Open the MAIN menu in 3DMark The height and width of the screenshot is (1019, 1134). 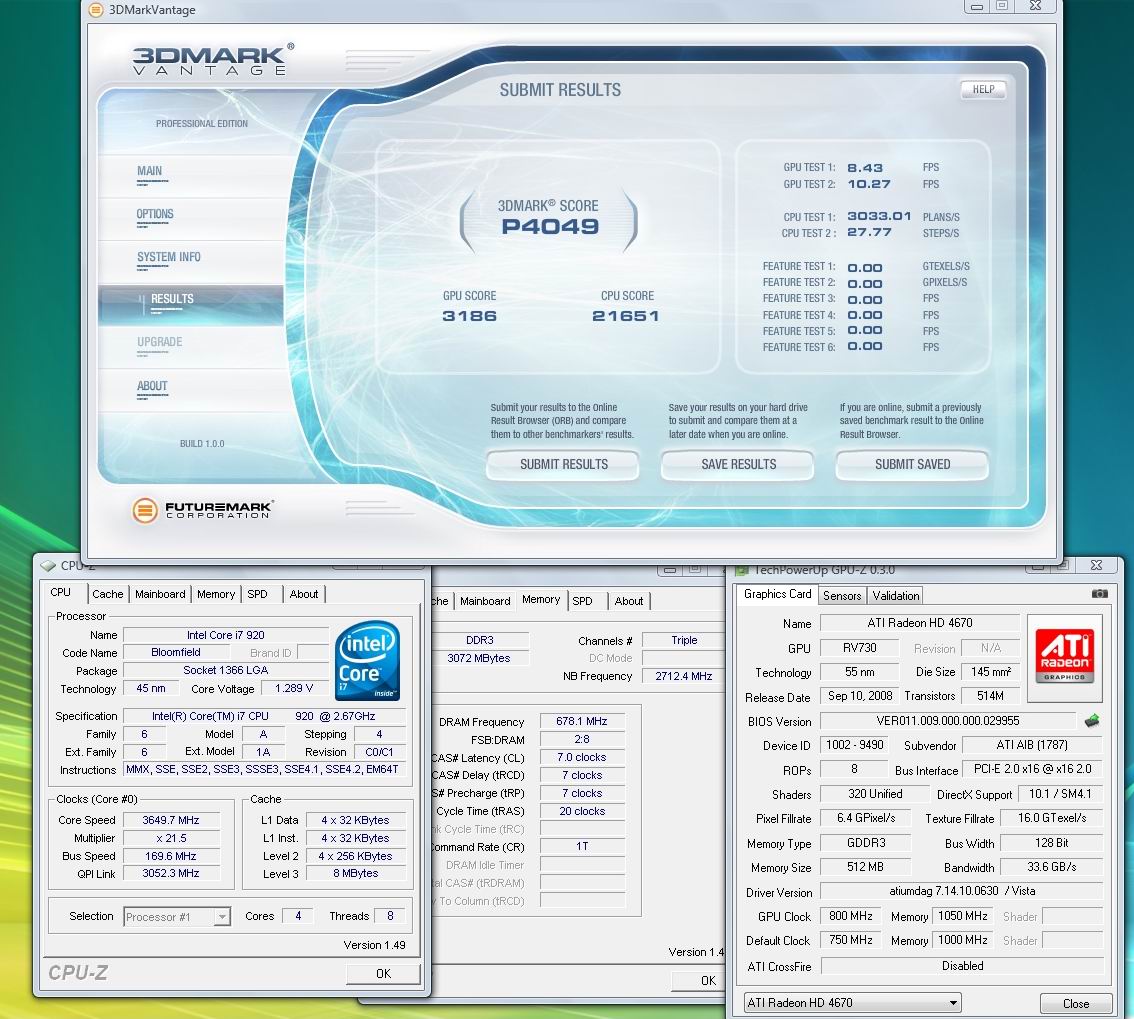[150, 171]
